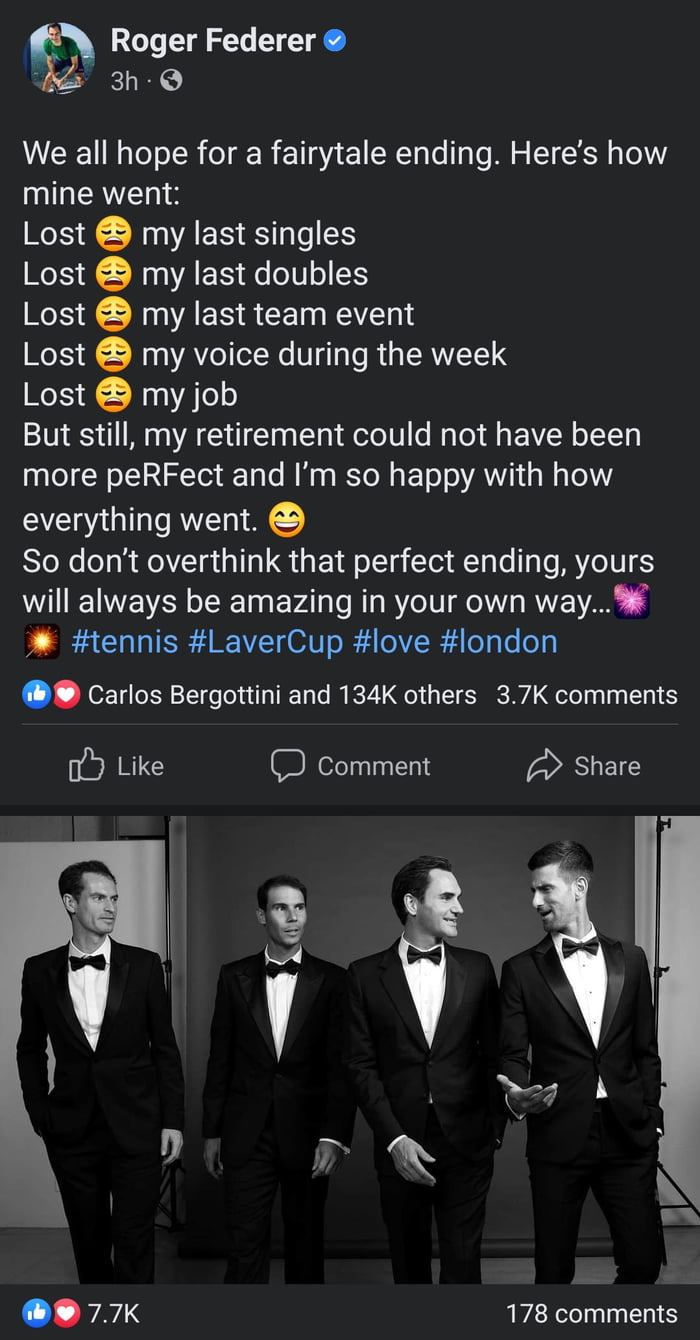This screenshot has width=700, height=1340.
Task: Open the #LaverCup hashtag
Action: point(265,641)
